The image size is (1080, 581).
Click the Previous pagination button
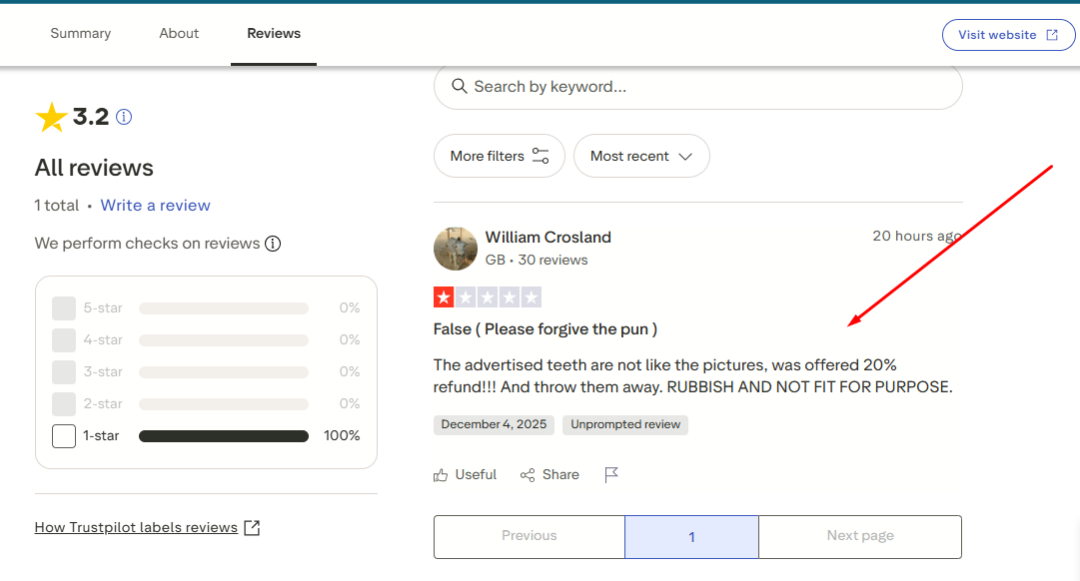pyautogui.click(x=529, y=536)
